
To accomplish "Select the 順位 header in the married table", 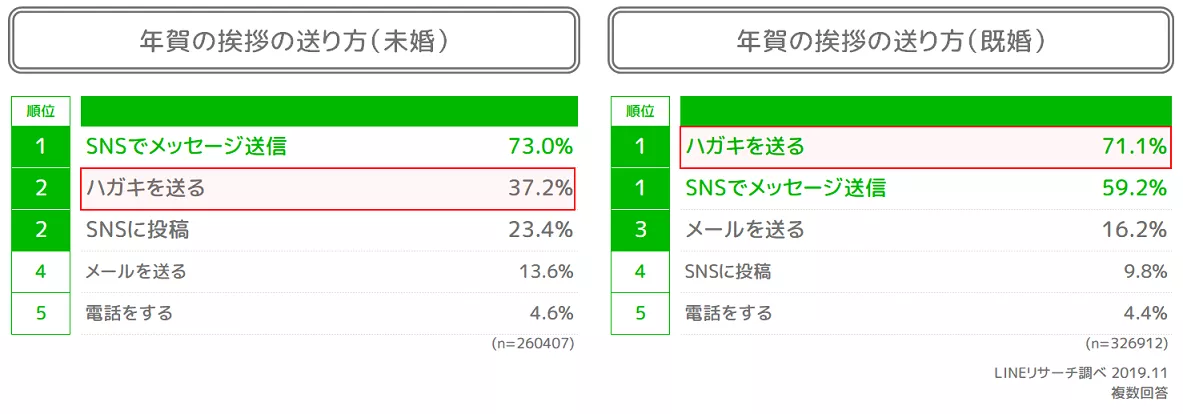I will pos(640,111).
